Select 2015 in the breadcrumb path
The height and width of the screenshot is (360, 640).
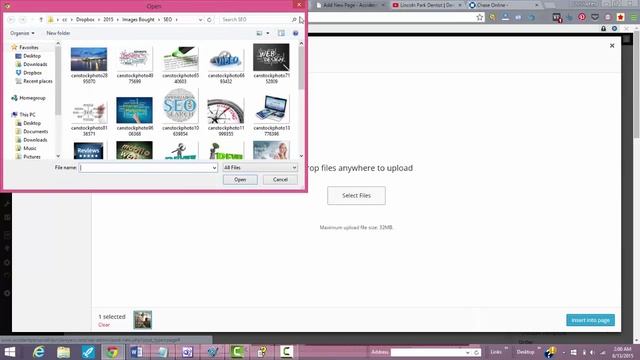click(108, 20)
